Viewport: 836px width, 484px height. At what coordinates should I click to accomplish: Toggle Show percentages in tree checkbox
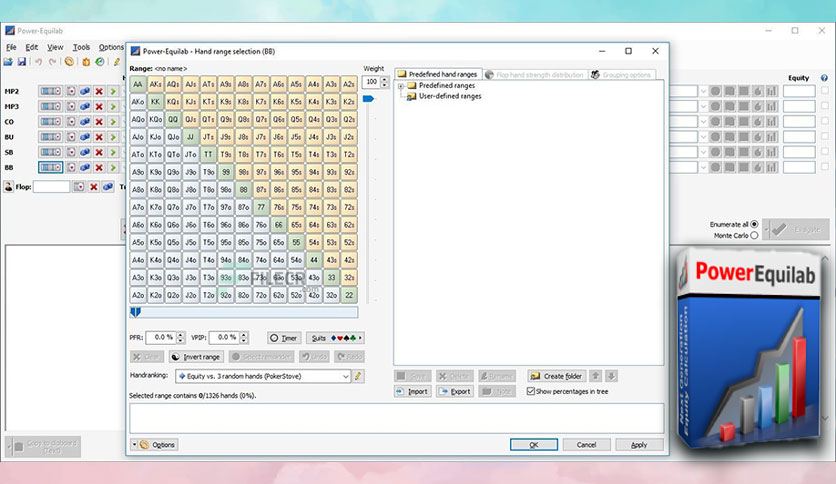pos(530,391)
